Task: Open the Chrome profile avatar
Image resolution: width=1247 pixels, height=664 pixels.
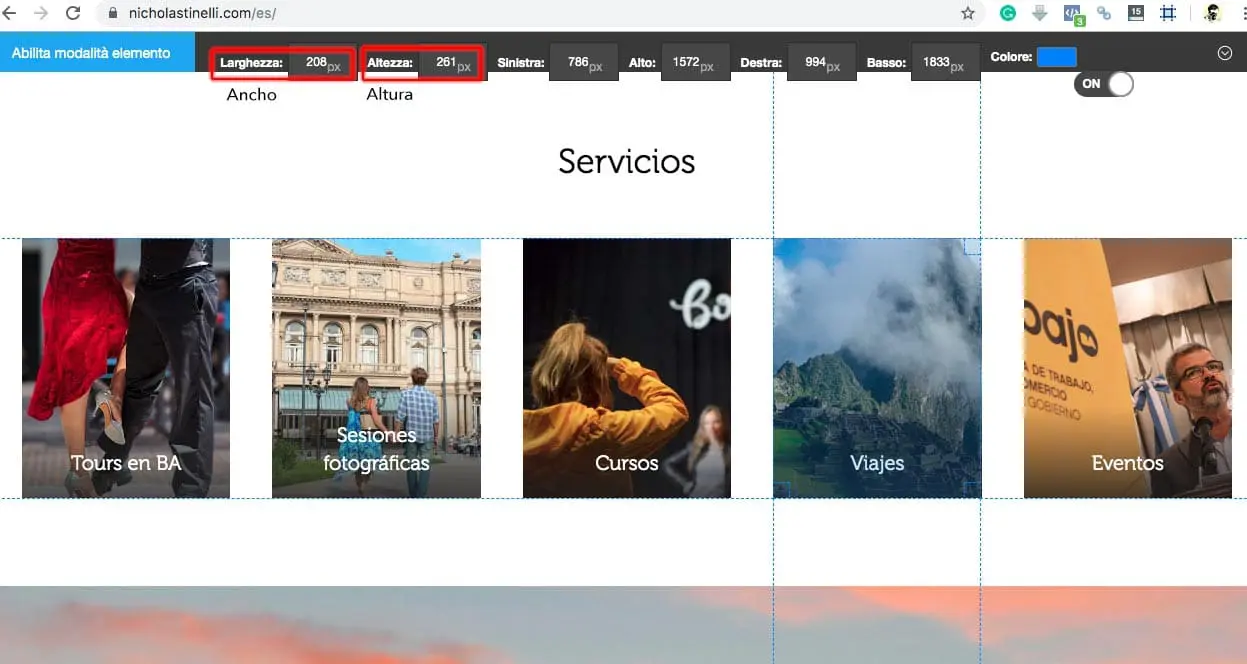Action: click(1212, 13)
